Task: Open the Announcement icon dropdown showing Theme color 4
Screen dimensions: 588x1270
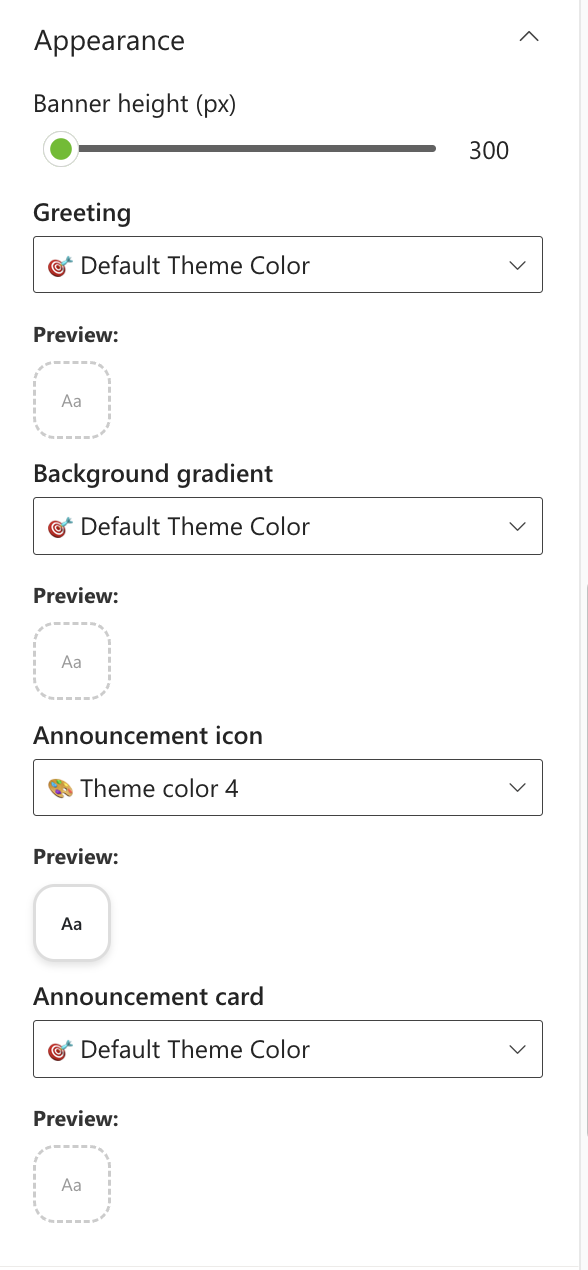Action: tap(288, 787)
